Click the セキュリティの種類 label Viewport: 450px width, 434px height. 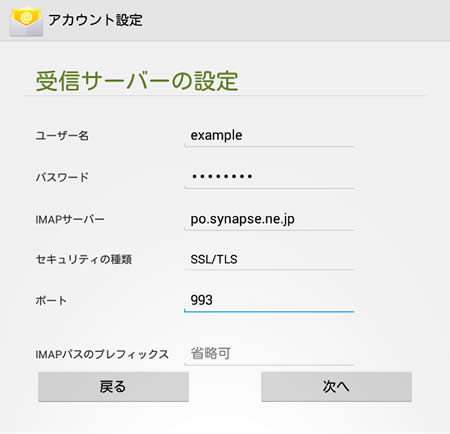click(x=84, y=259)
